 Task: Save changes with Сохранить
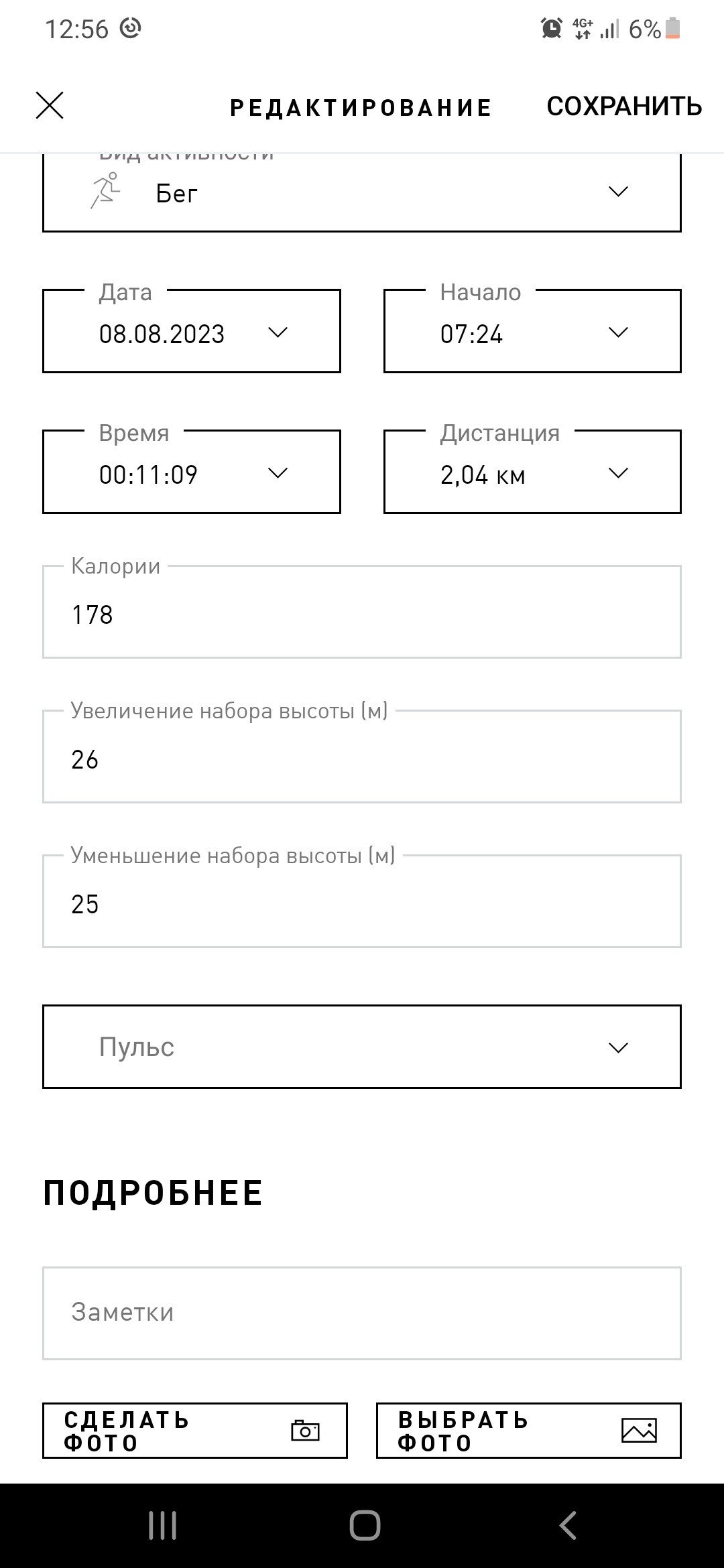(624, 107)
